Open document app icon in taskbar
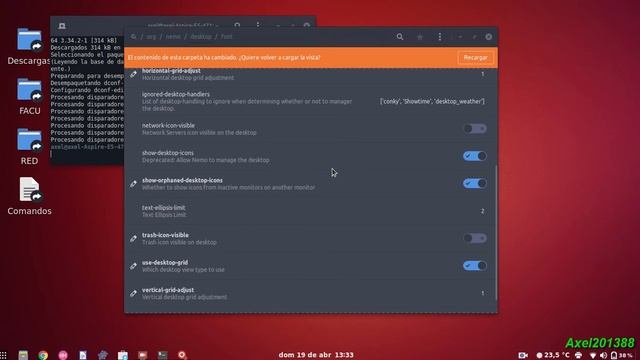The image size is (640, 360). click(x=83, y=355)
